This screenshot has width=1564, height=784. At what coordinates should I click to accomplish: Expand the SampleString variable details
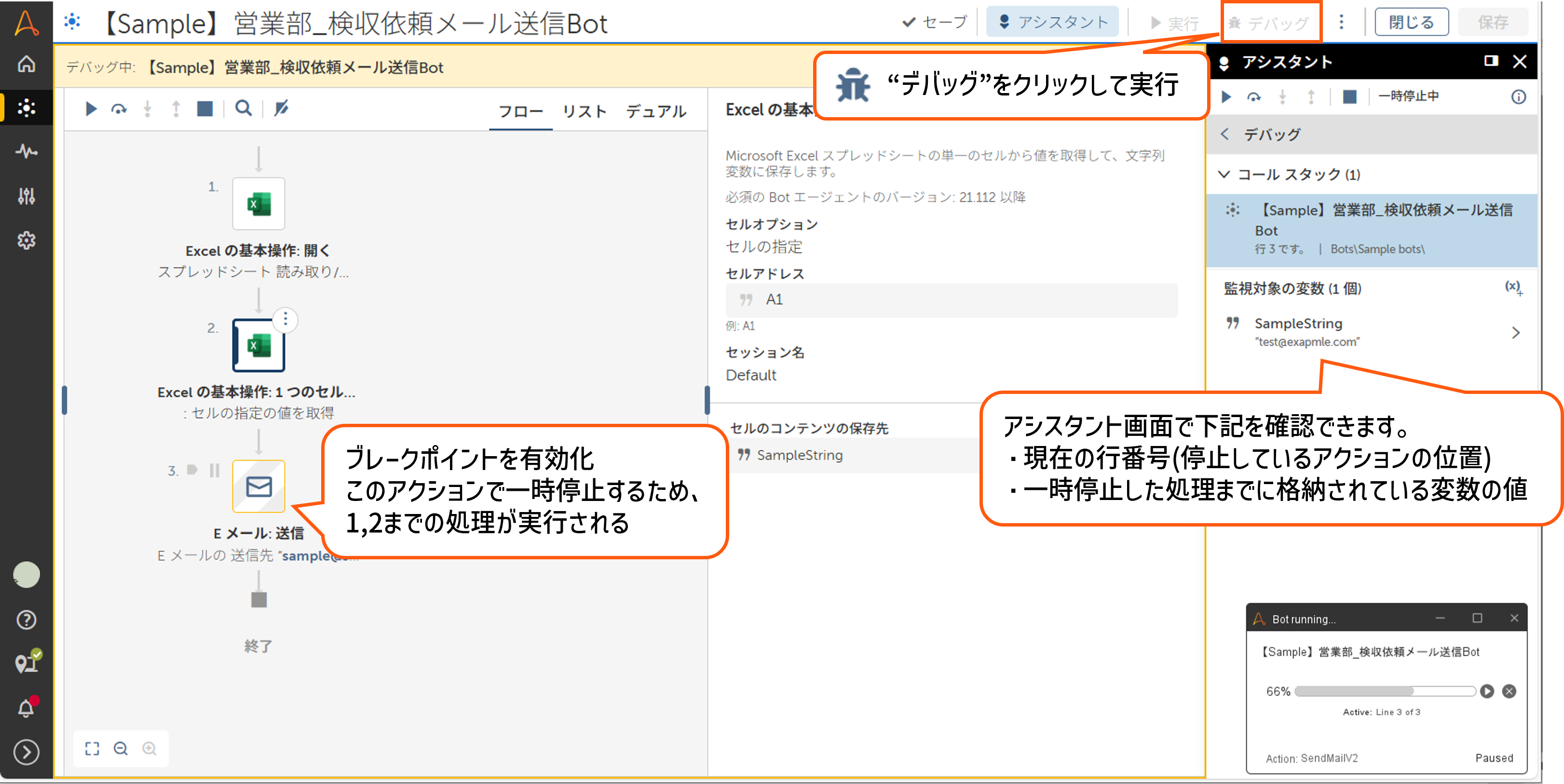[1515, 333]
